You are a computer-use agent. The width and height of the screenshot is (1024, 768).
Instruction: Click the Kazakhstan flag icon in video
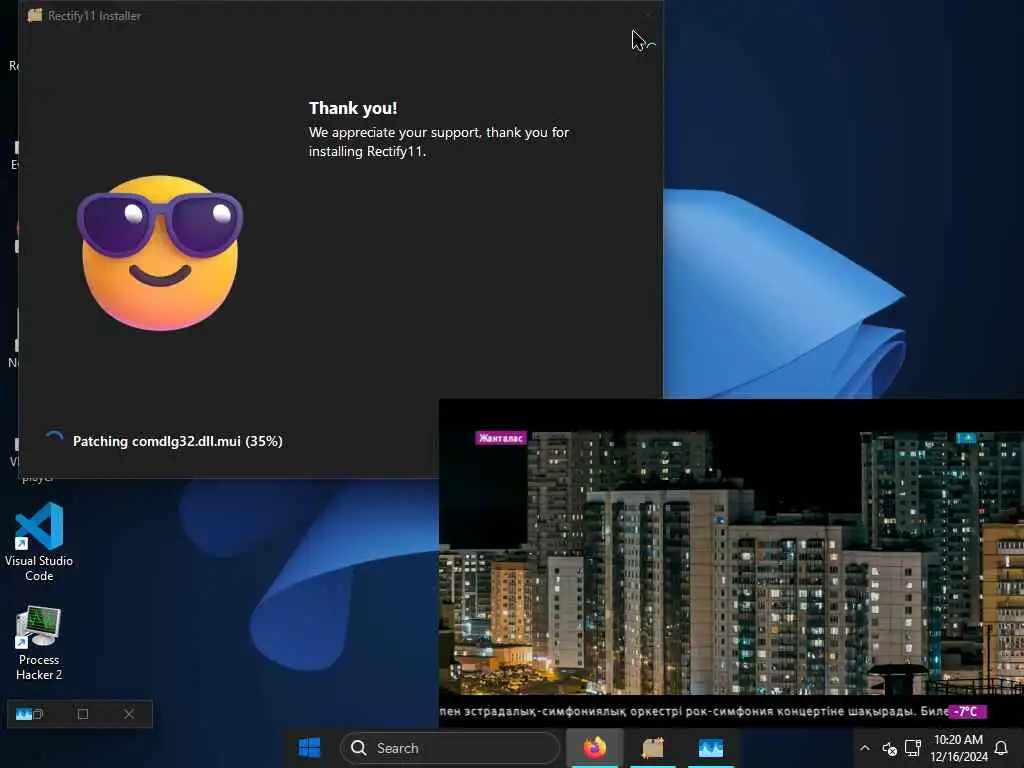(x=966, y=438)
